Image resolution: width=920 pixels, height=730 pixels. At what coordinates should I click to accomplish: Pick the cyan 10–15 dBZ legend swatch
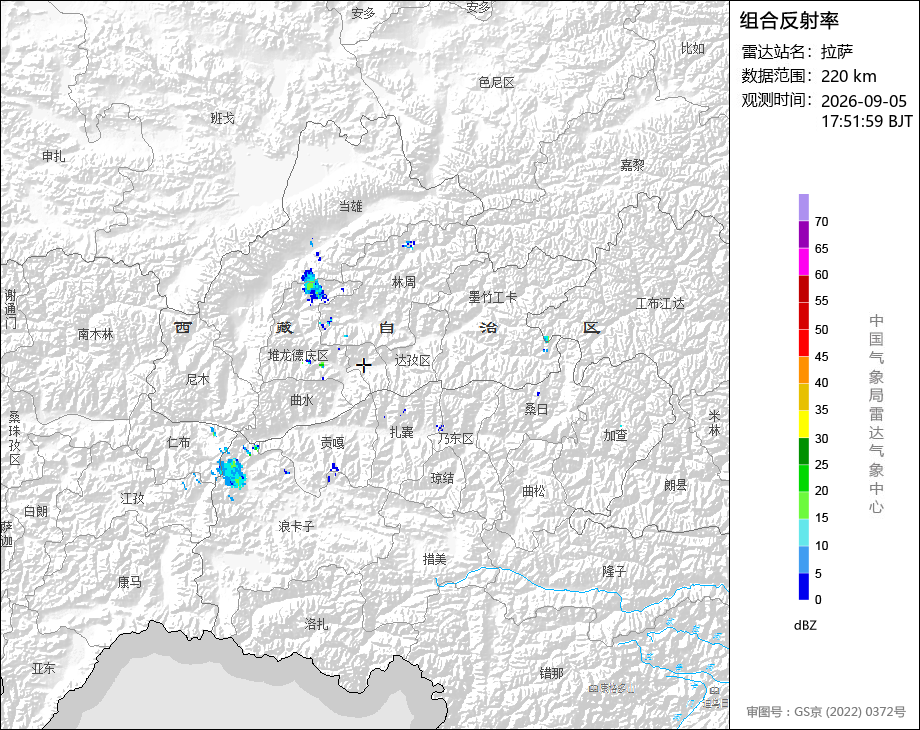803,532
